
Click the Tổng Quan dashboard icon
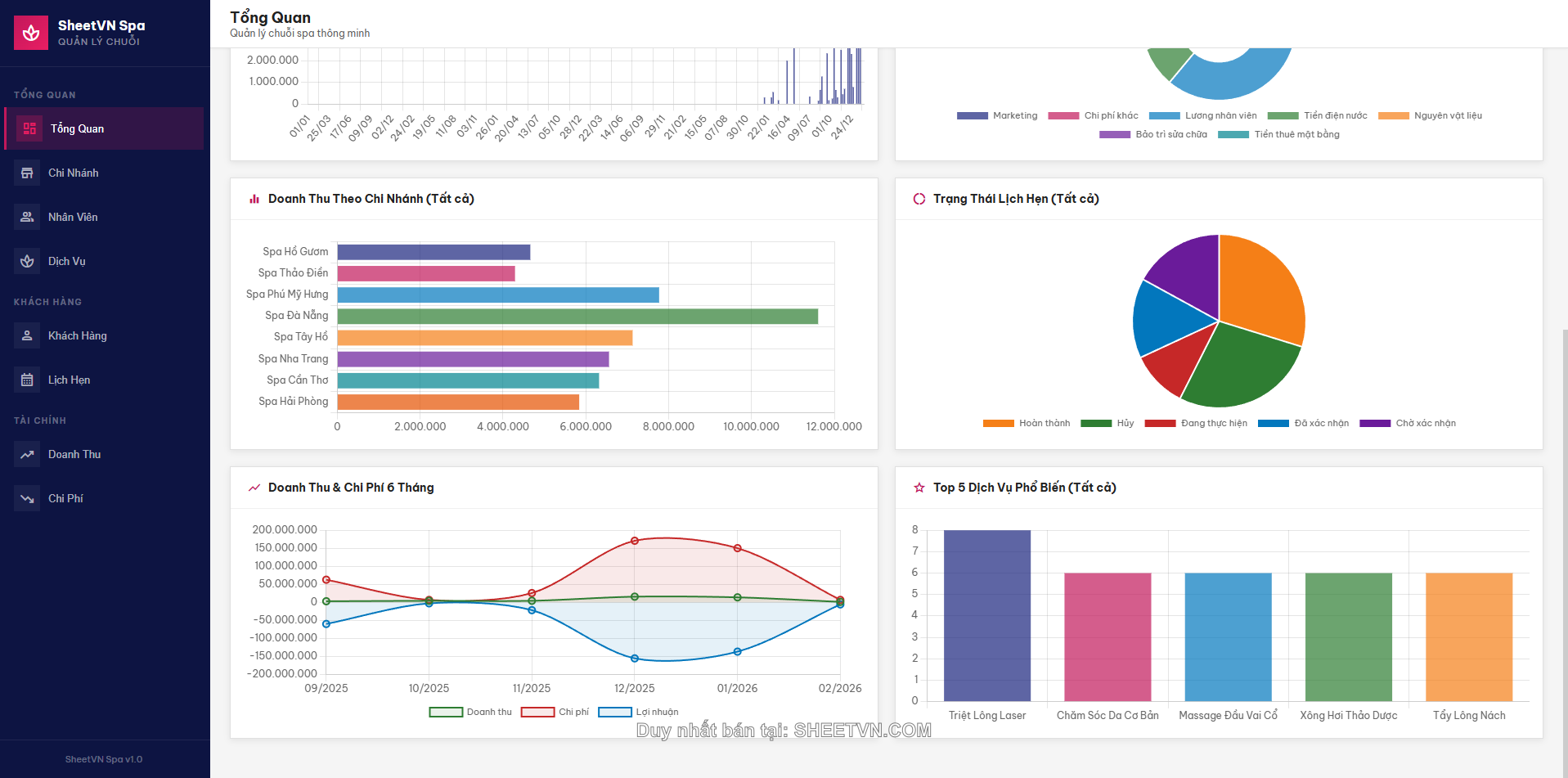coord(29,128)
